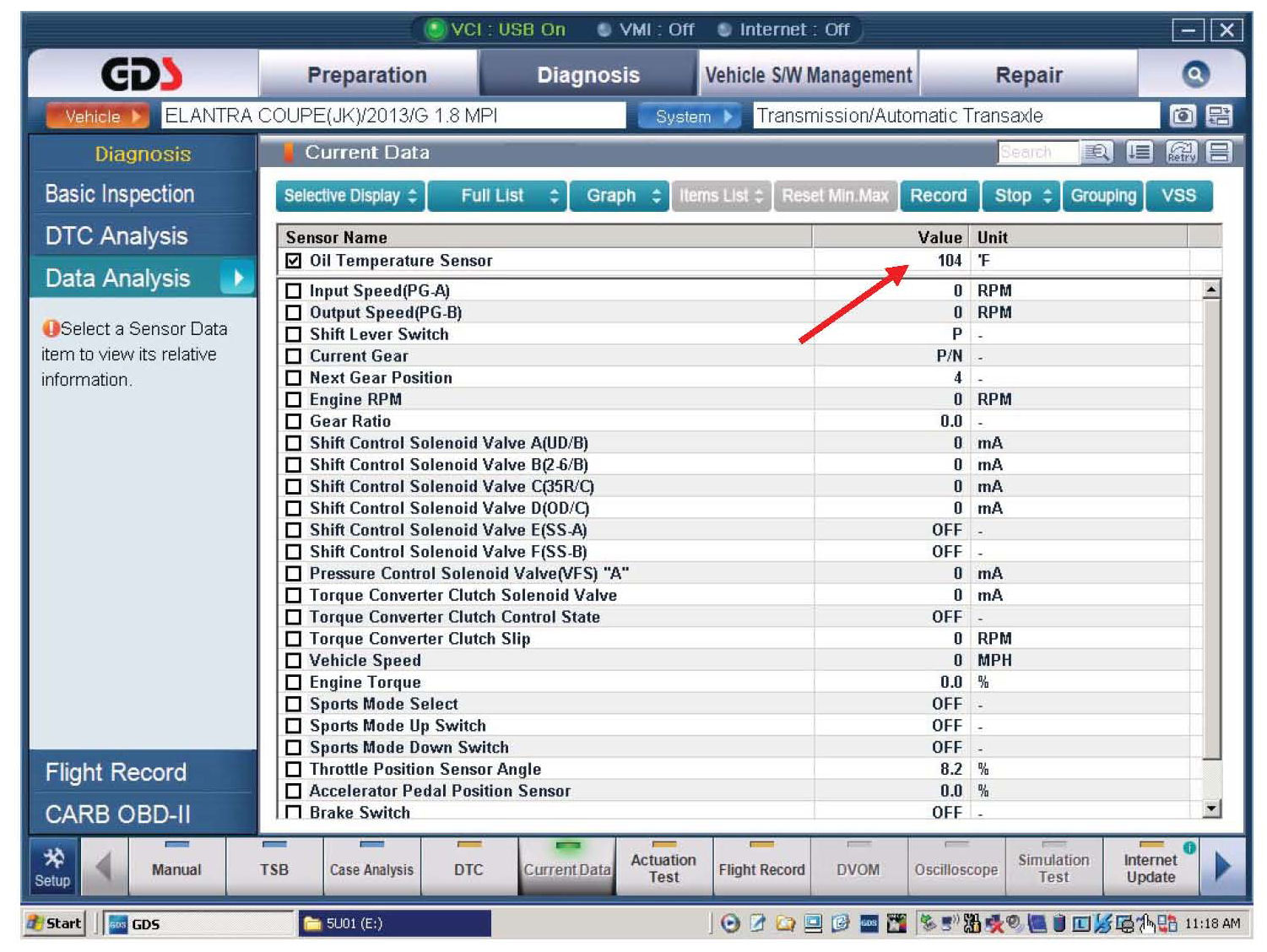Click the sensor list search icon
The width and height of the screenshot is (1267, 952).
point(1096,152)
